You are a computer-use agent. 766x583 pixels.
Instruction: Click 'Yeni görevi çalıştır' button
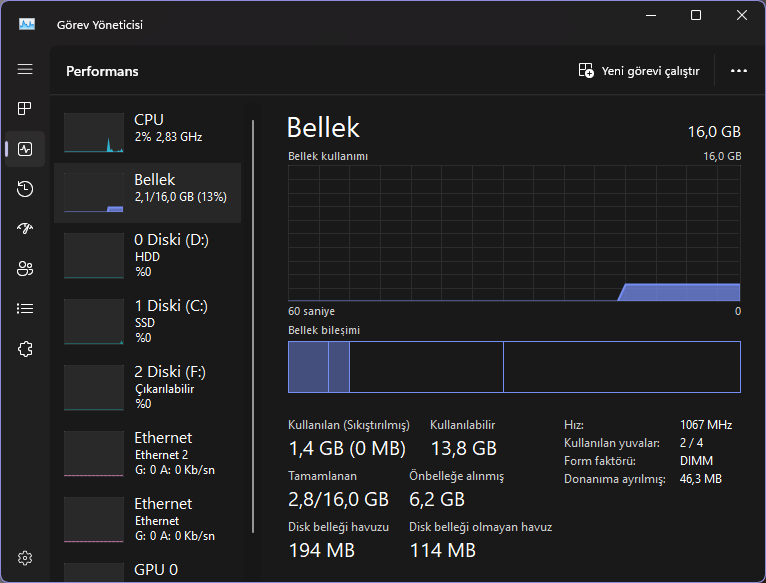[639, 71]
